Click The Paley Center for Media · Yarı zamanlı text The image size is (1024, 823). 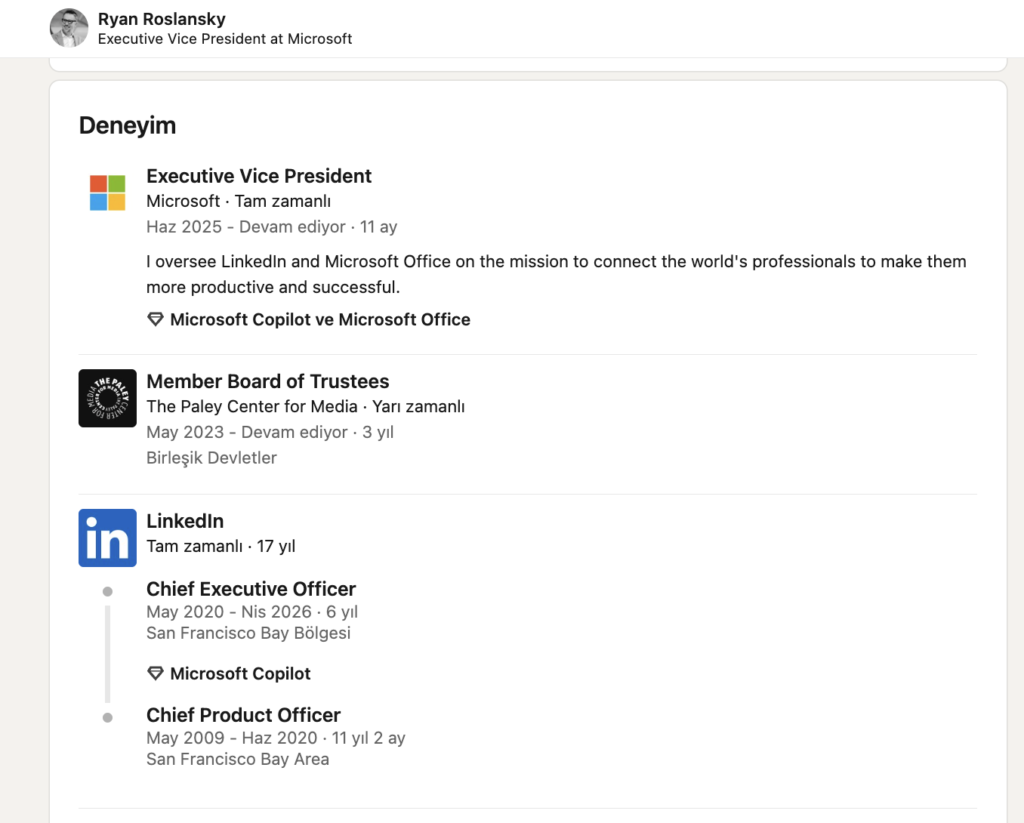305,406
